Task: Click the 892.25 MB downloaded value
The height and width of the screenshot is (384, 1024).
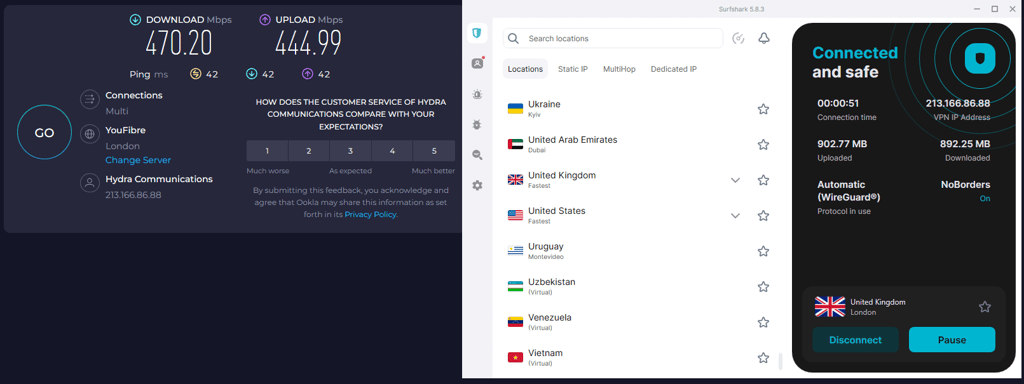Action: tap(965, 144)
